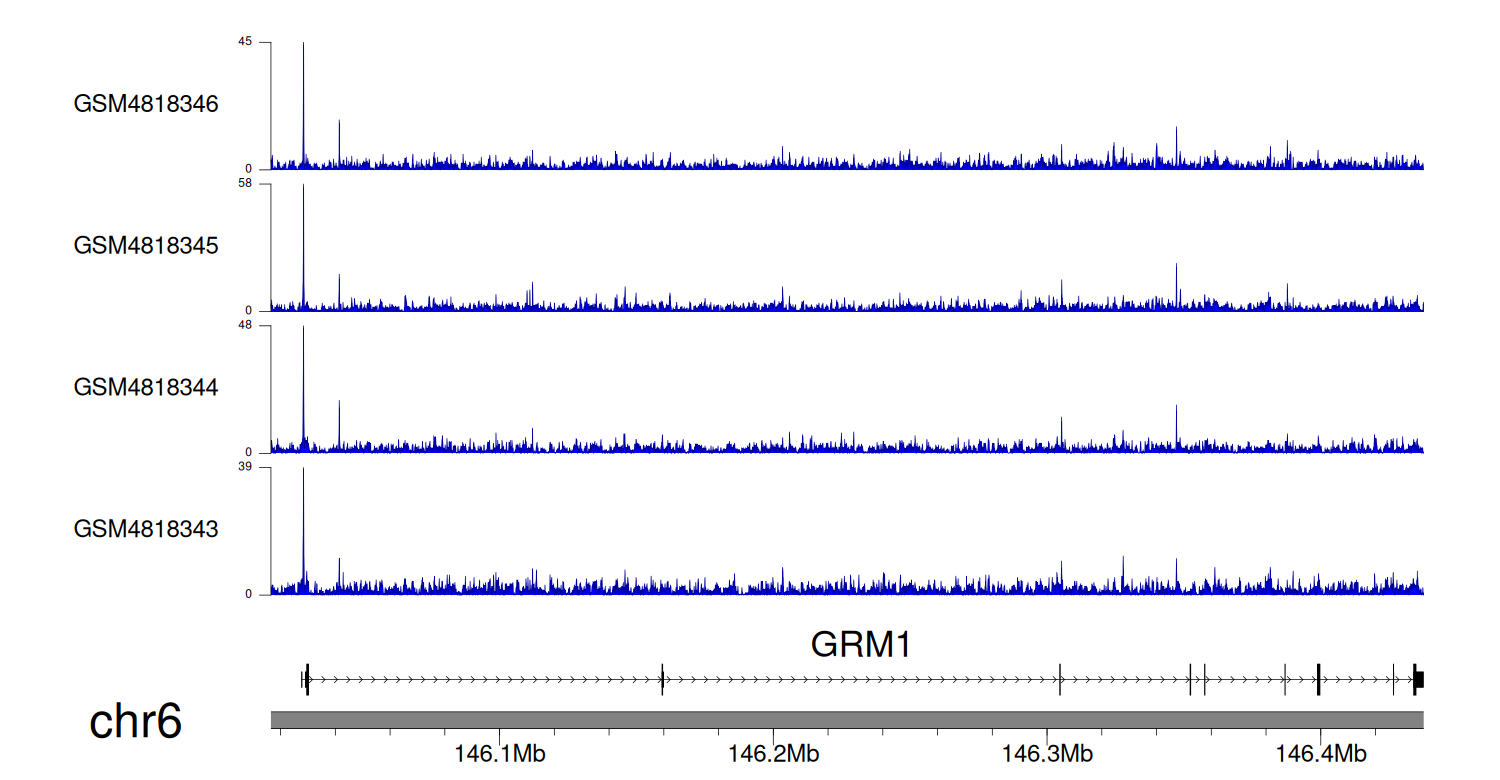
Task: Click the chr6 chromosome label
Action: point(136,722)
